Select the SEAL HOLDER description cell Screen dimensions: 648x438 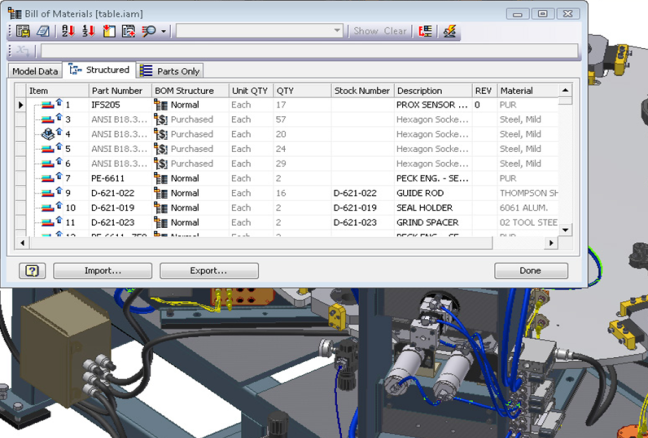pos(433,208)
